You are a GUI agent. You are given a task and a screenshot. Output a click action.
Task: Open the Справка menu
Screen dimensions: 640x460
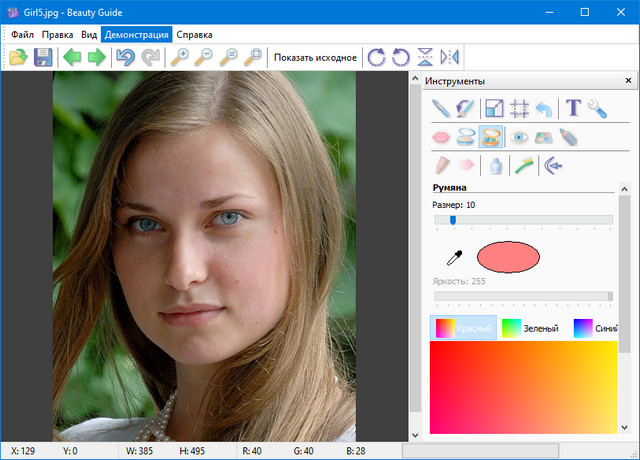tap(194, 34)
